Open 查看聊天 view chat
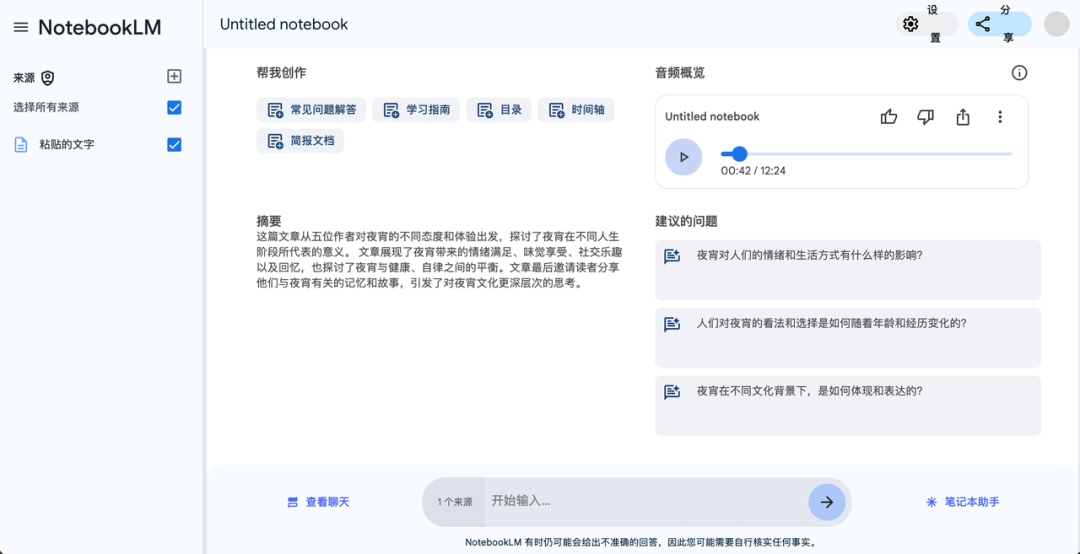This screenshot has width=1080, height=554. (318, 502)
